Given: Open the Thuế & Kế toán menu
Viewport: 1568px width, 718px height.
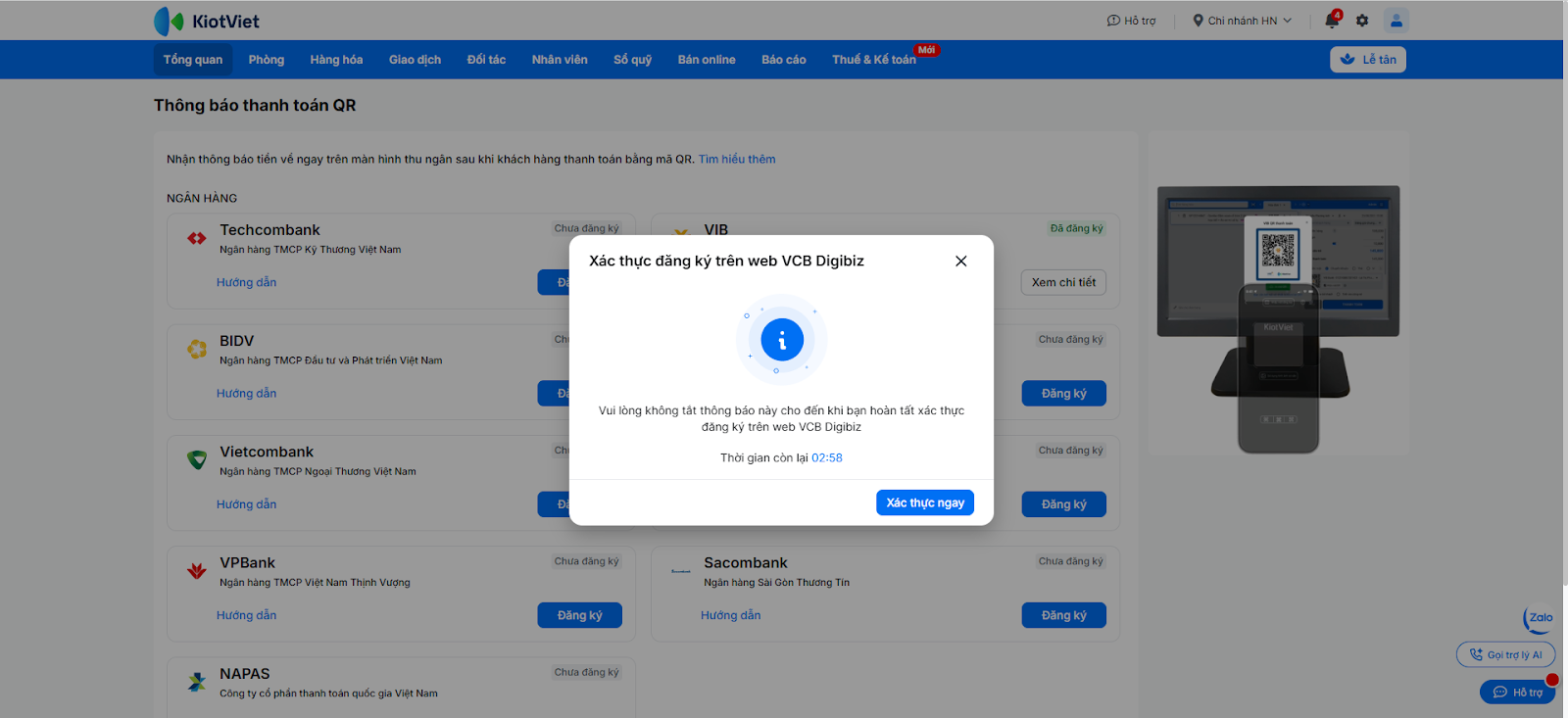Looking at the screenshot, I should coord(874,60).
